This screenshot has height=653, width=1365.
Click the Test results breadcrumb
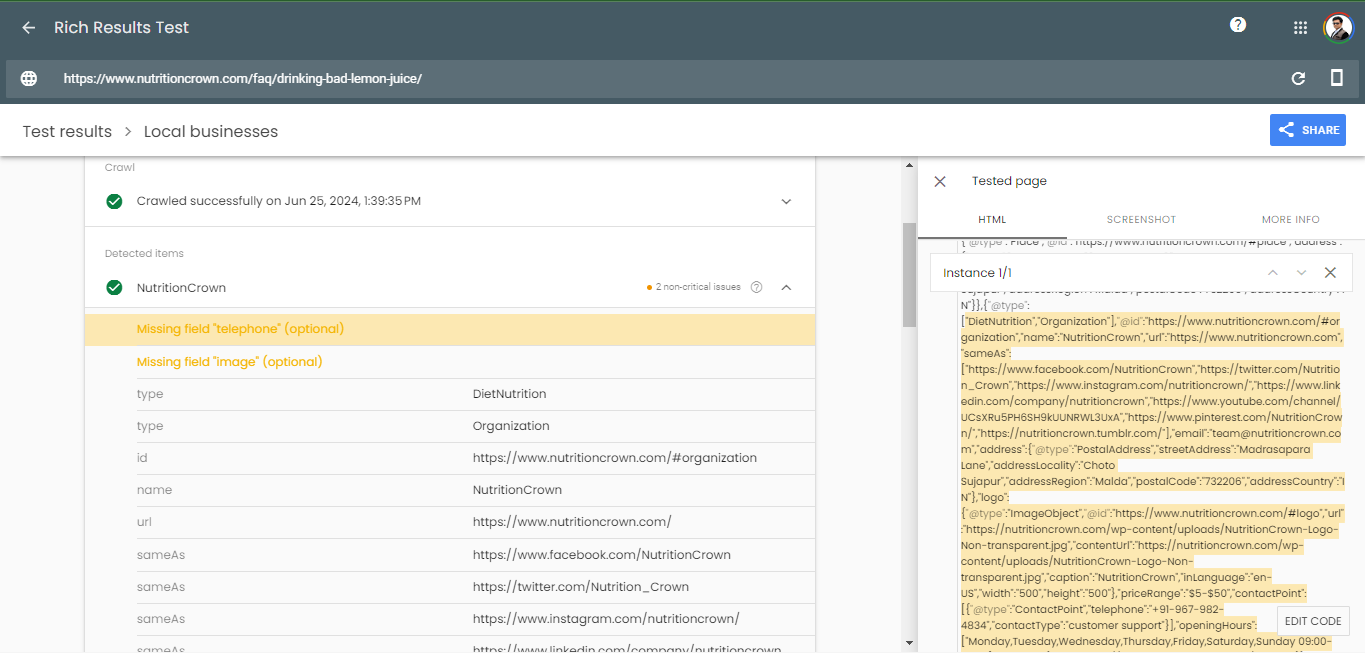(x=67, y=131)
